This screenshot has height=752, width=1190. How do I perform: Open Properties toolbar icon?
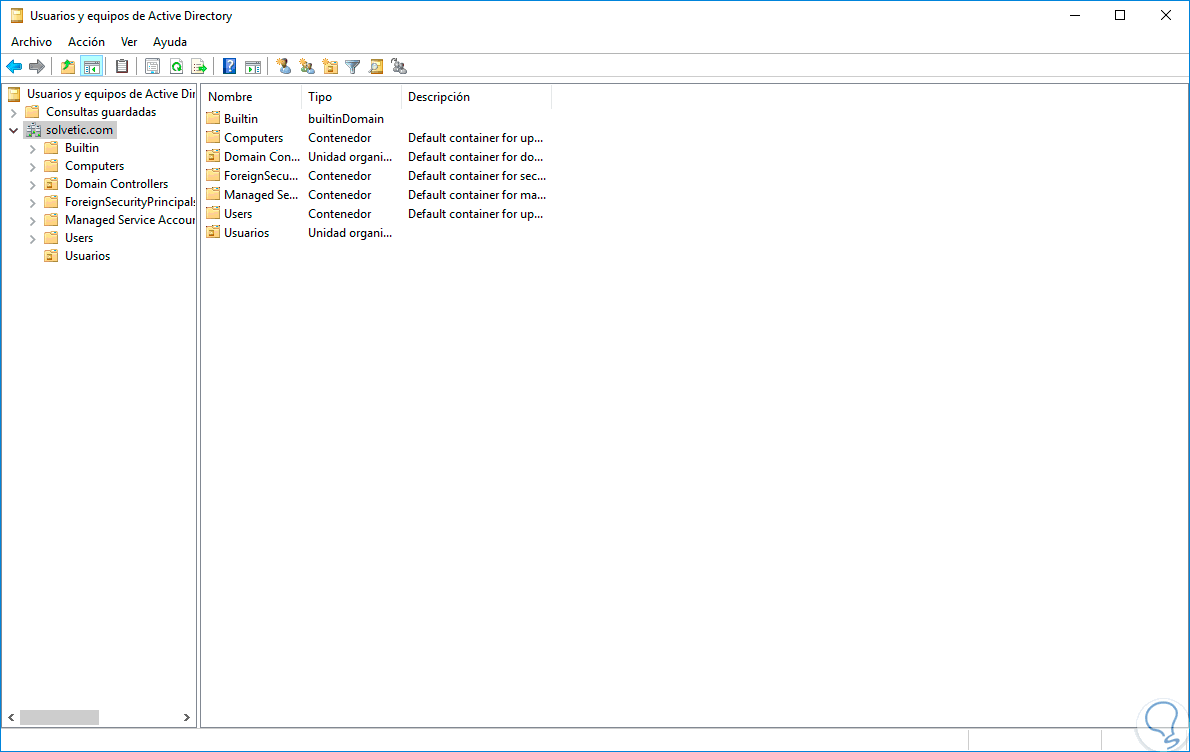153,67
